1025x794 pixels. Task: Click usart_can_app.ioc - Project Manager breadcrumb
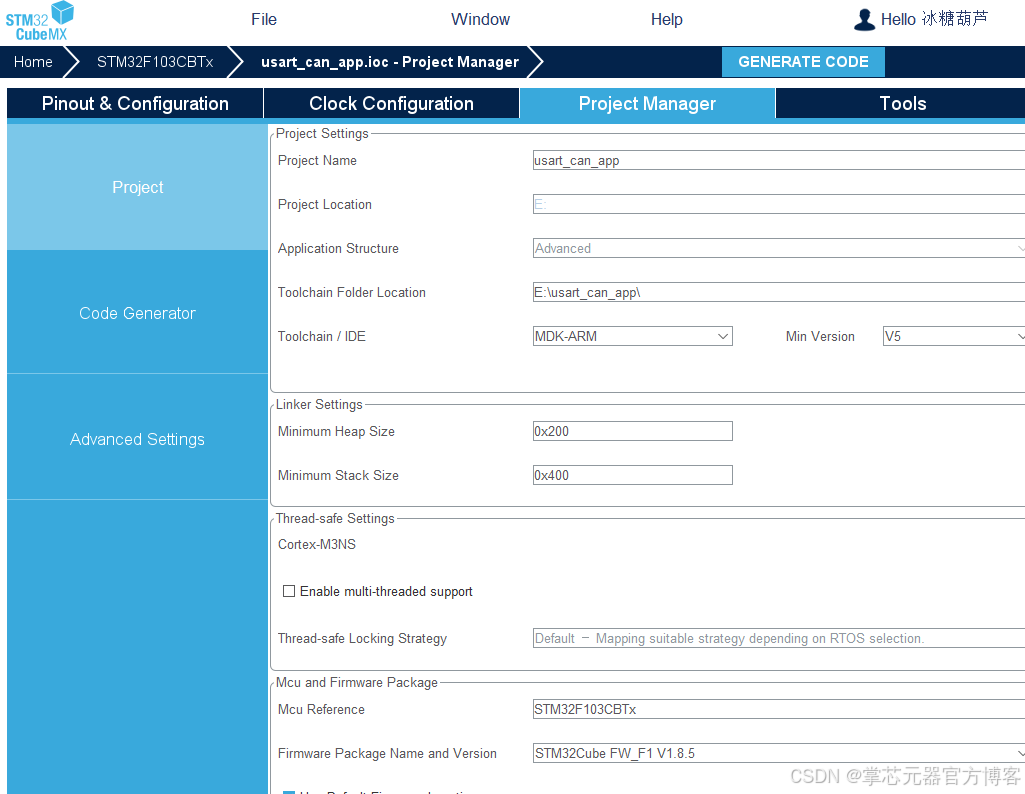pyautogui.click(x=390, y=62)
